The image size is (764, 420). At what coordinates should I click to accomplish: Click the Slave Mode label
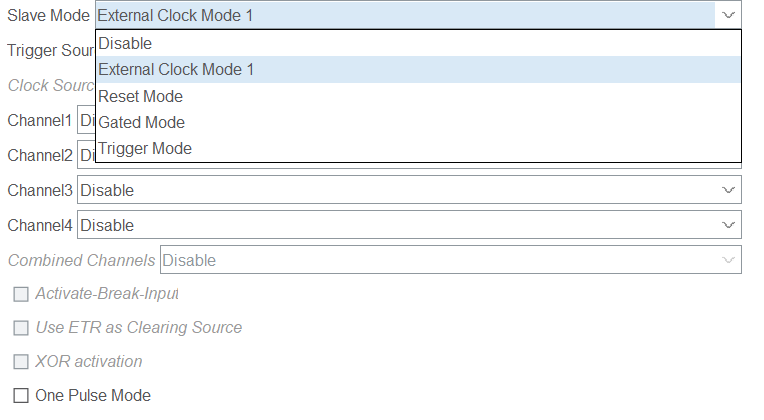[x=48, y=16]
